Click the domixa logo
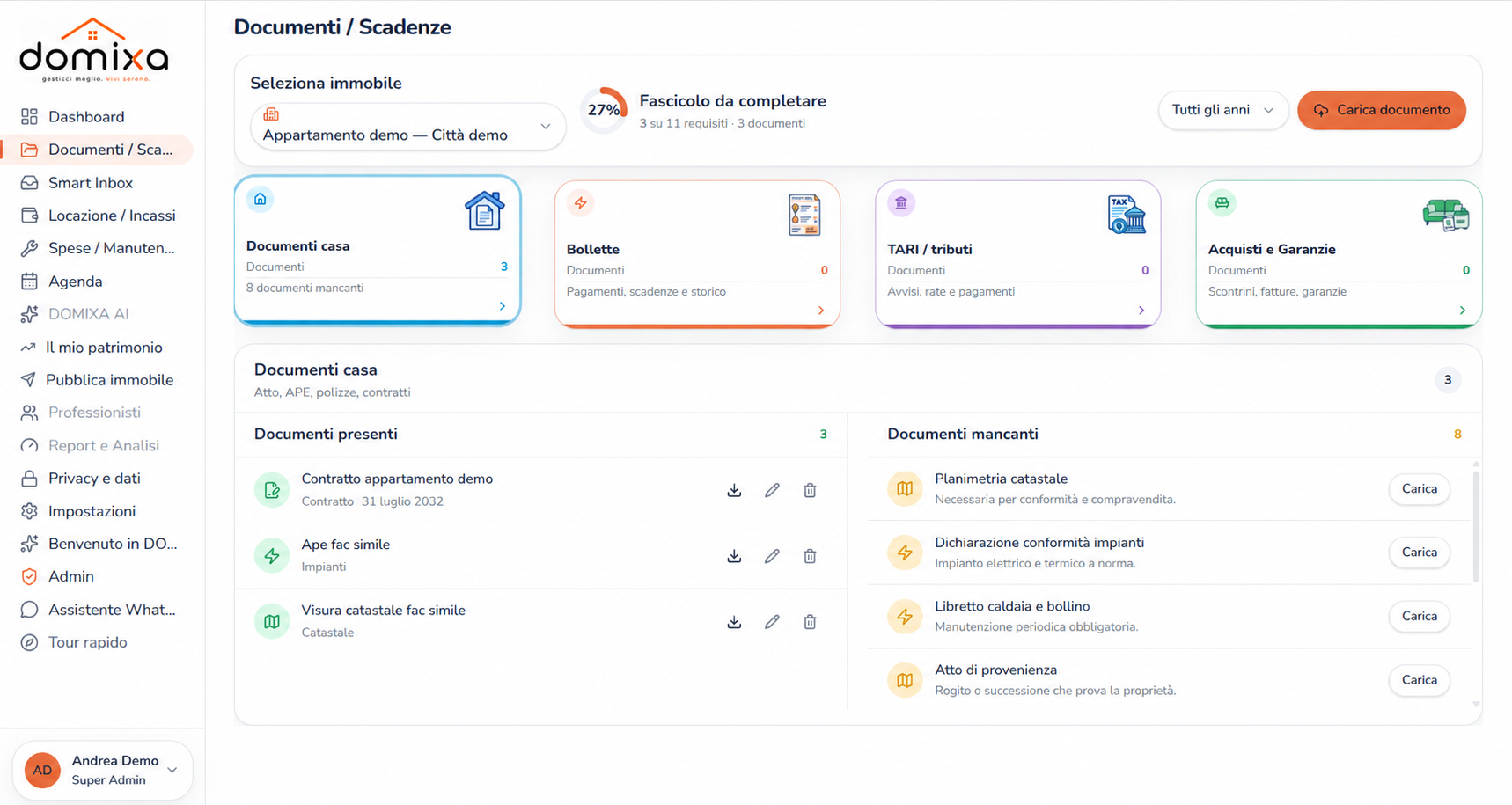 point(94,50)
